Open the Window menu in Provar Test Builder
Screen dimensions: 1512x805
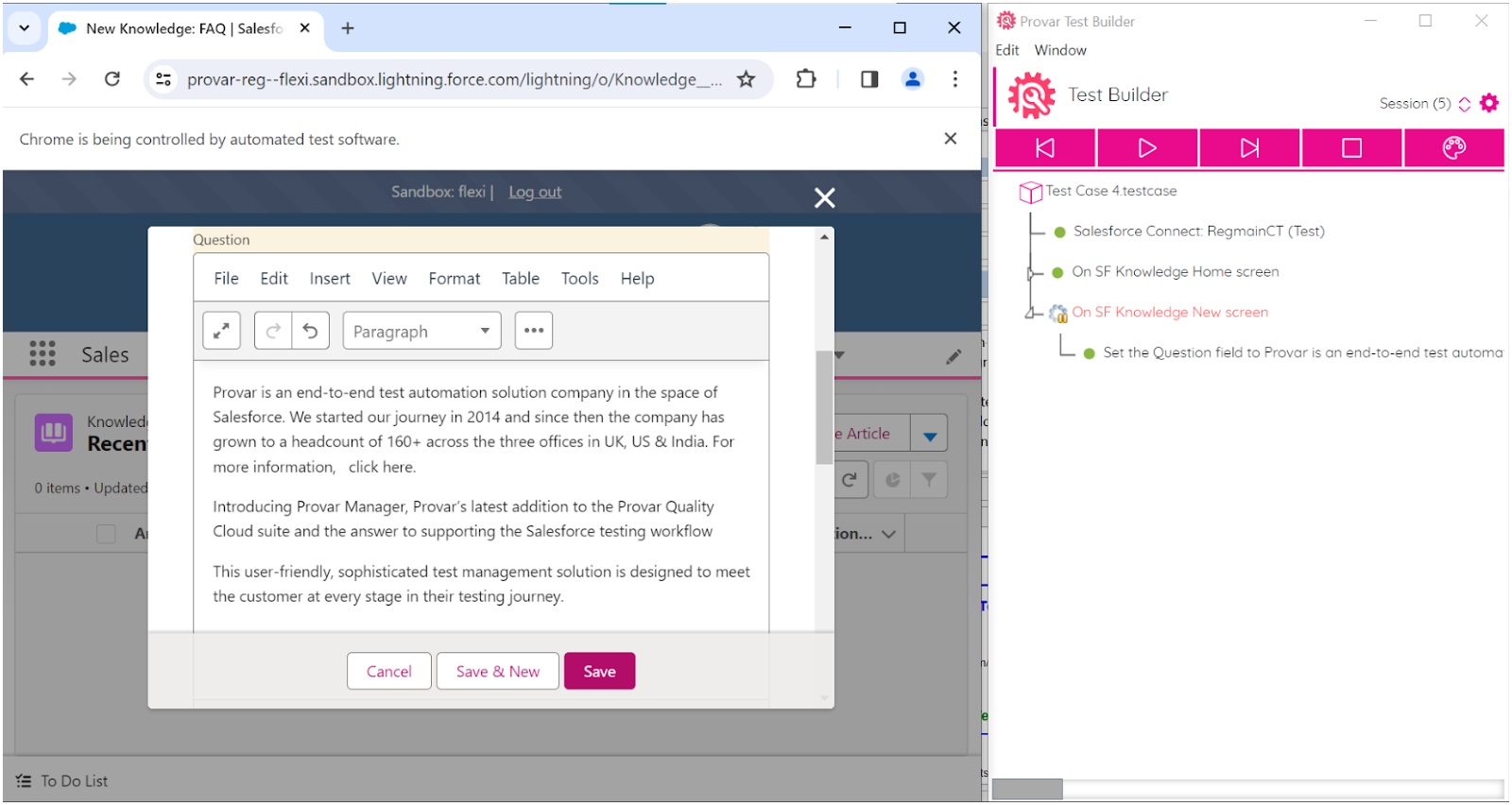(1060, 50)
